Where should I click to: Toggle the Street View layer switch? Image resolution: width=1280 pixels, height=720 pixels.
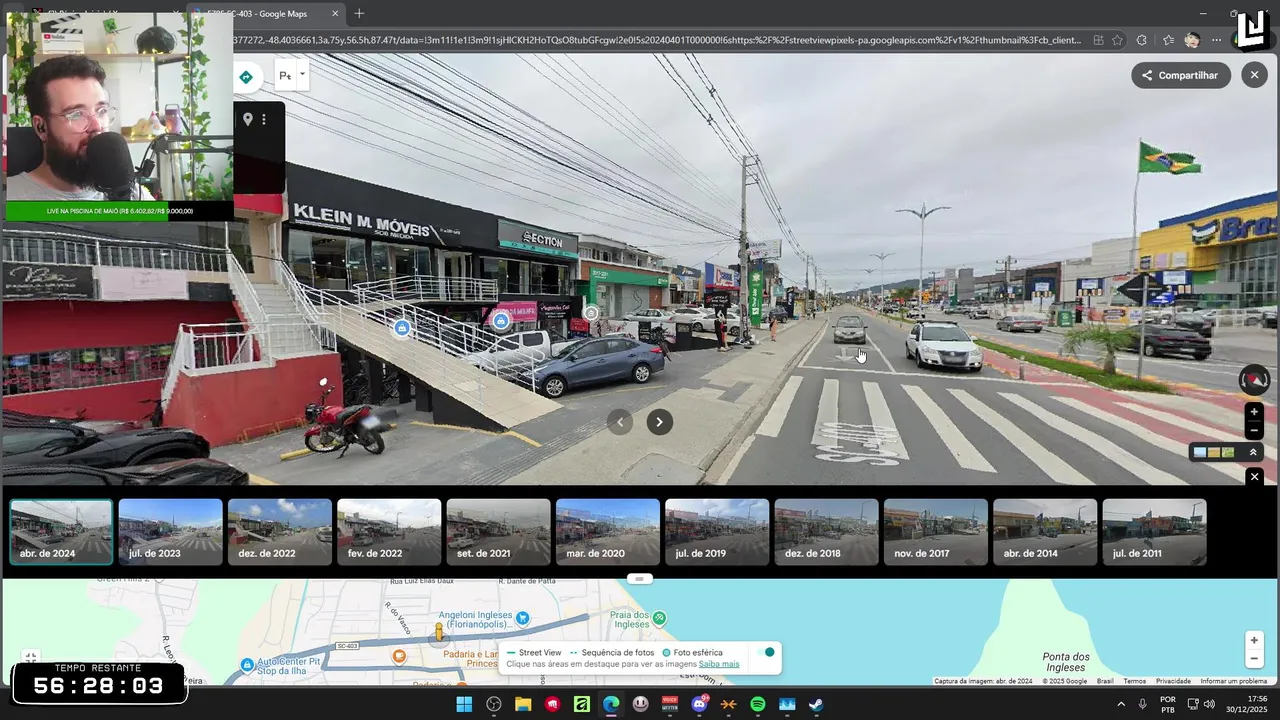point(767,653)
